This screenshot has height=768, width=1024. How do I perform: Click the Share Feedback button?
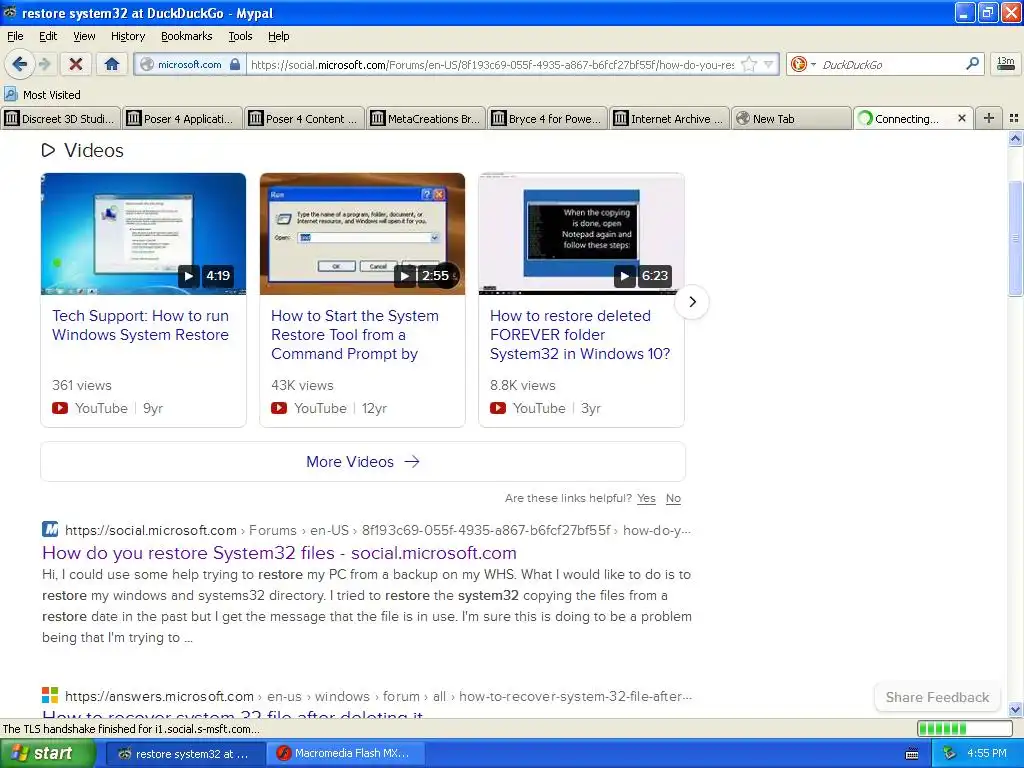(x=937, y=697)
